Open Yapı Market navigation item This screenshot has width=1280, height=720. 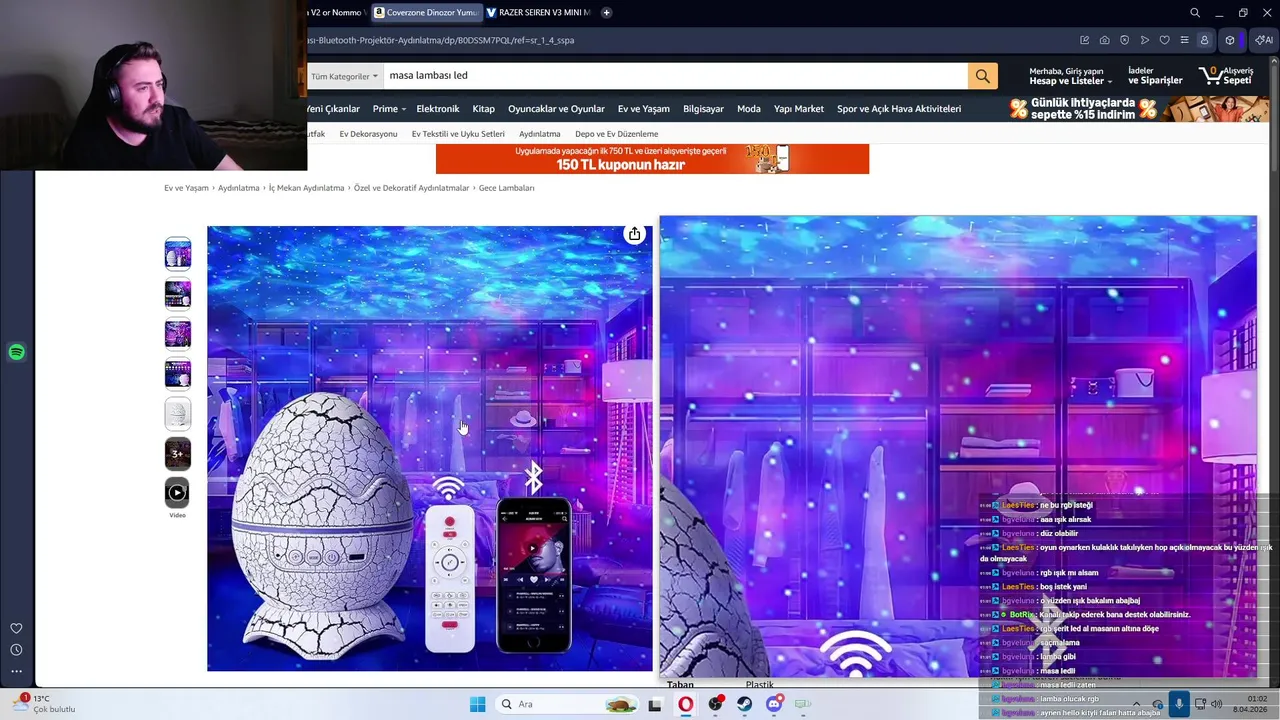(x=799, y=109)
